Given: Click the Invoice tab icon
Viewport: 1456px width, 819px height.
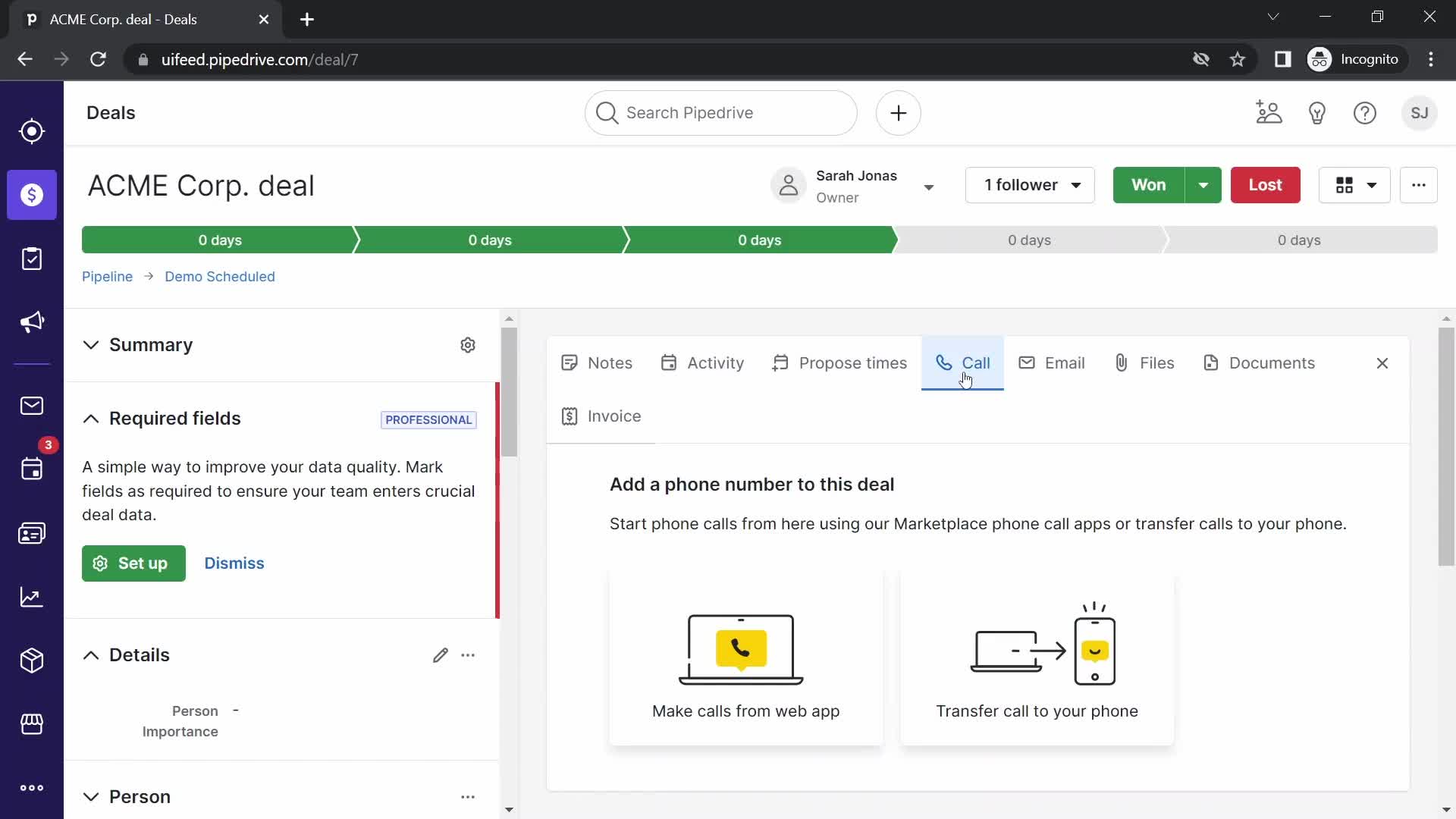Looking at the screenshot, I should (569, 416).
